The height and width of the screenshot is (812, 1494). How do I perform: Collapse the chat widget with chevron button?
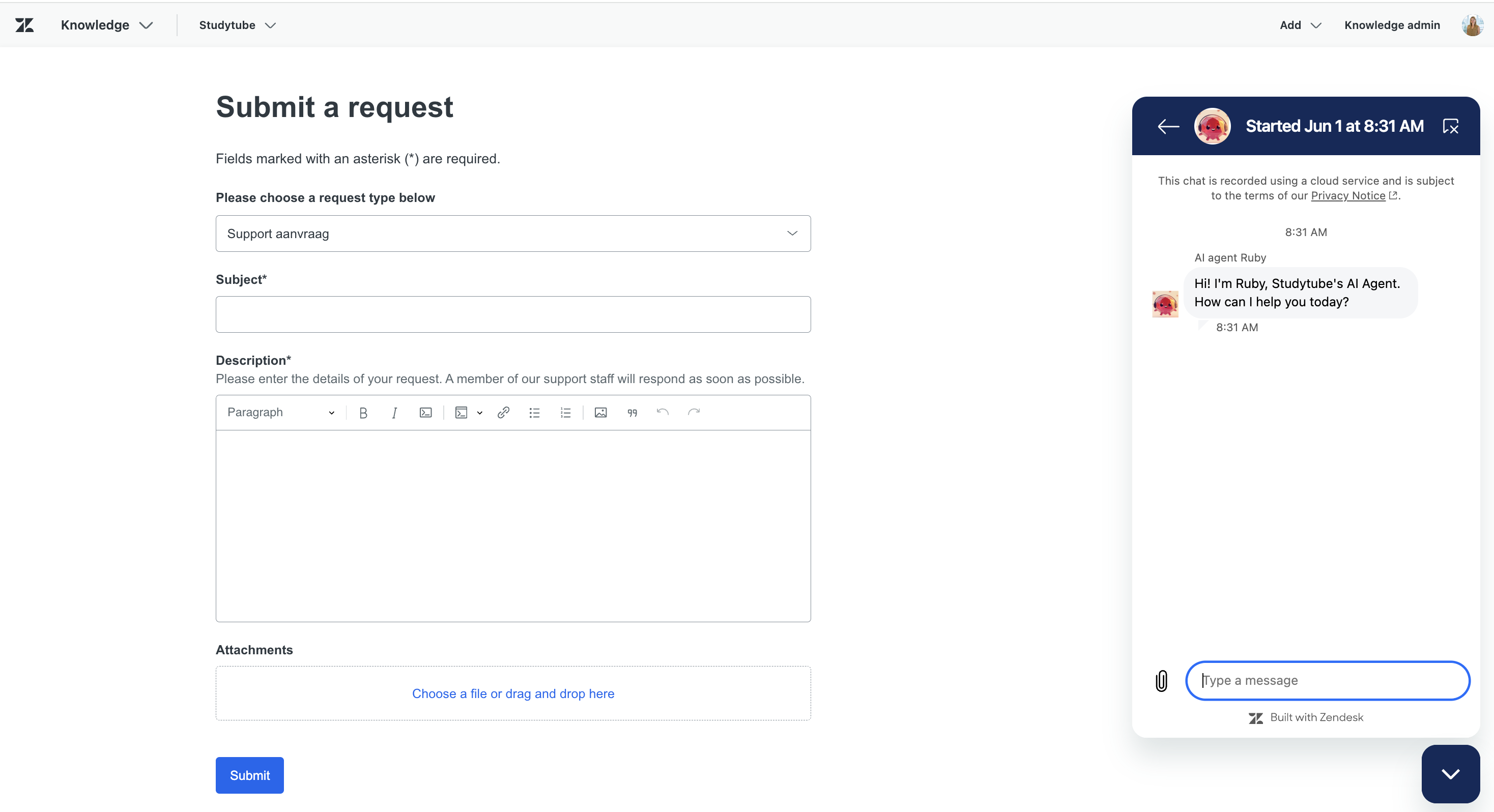(1450, 774)
